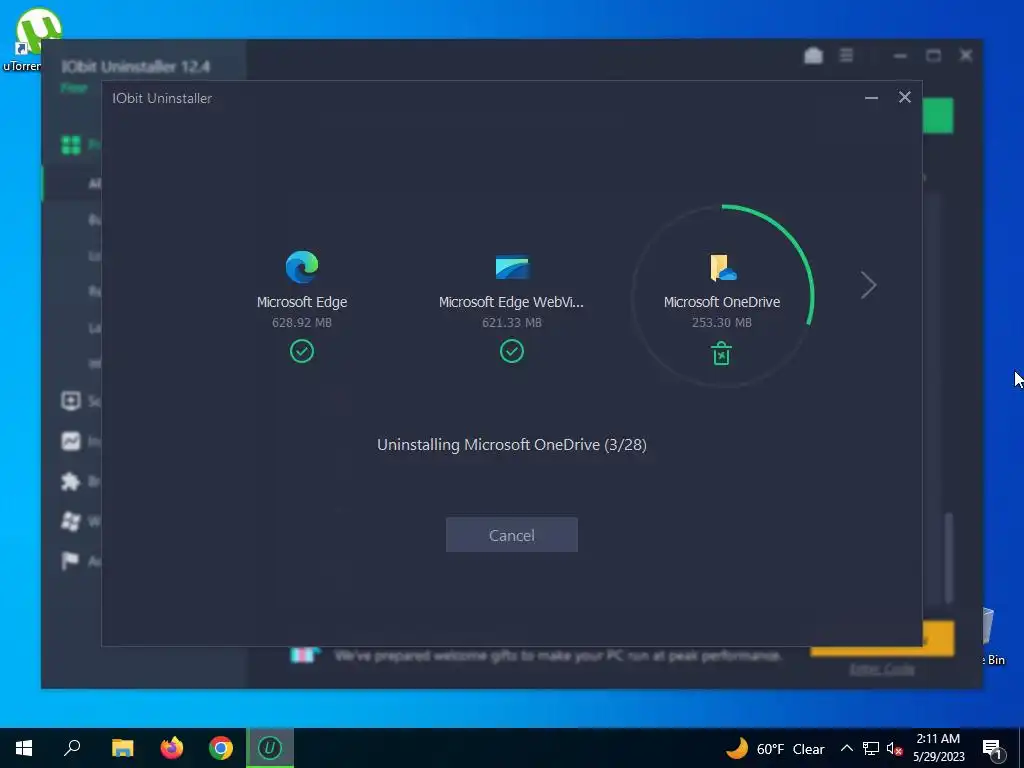Show hidden system tray icons

(x=846, y=748)
